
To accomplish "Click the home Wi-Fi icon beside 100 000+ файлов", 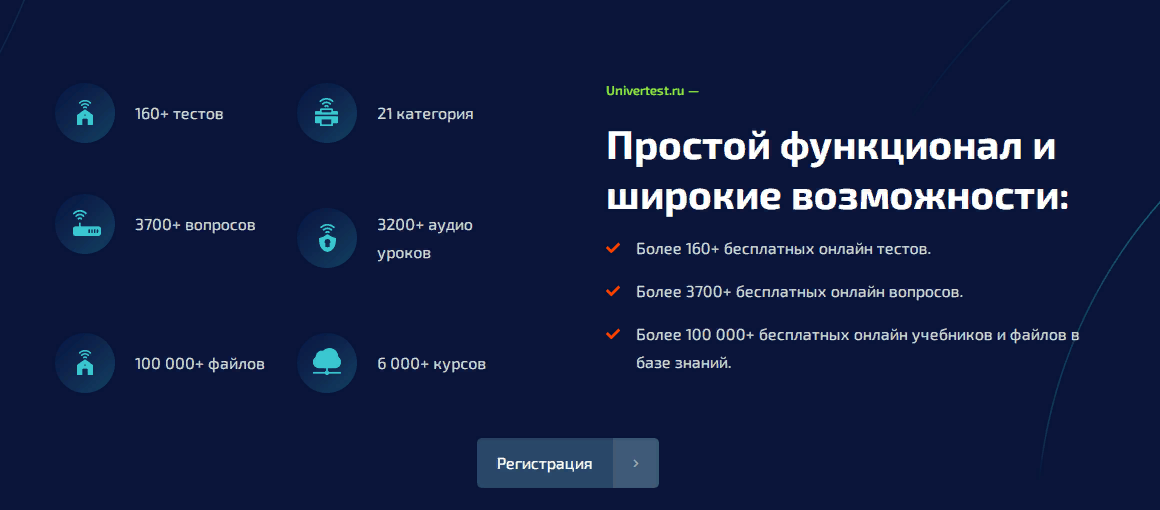I will coord(85,363).
